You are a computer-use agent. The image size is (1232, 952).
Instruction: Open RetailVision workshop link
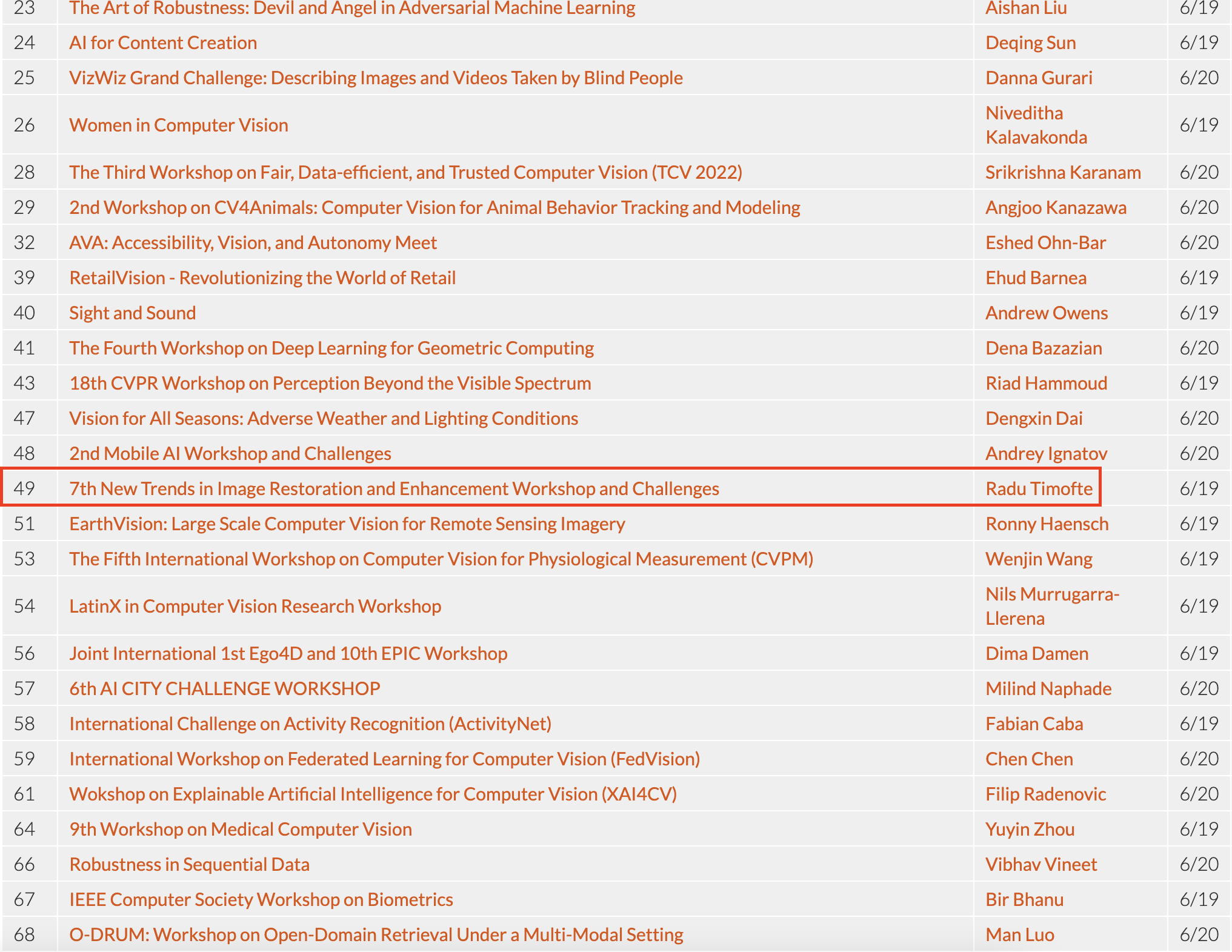pos(262,278)
